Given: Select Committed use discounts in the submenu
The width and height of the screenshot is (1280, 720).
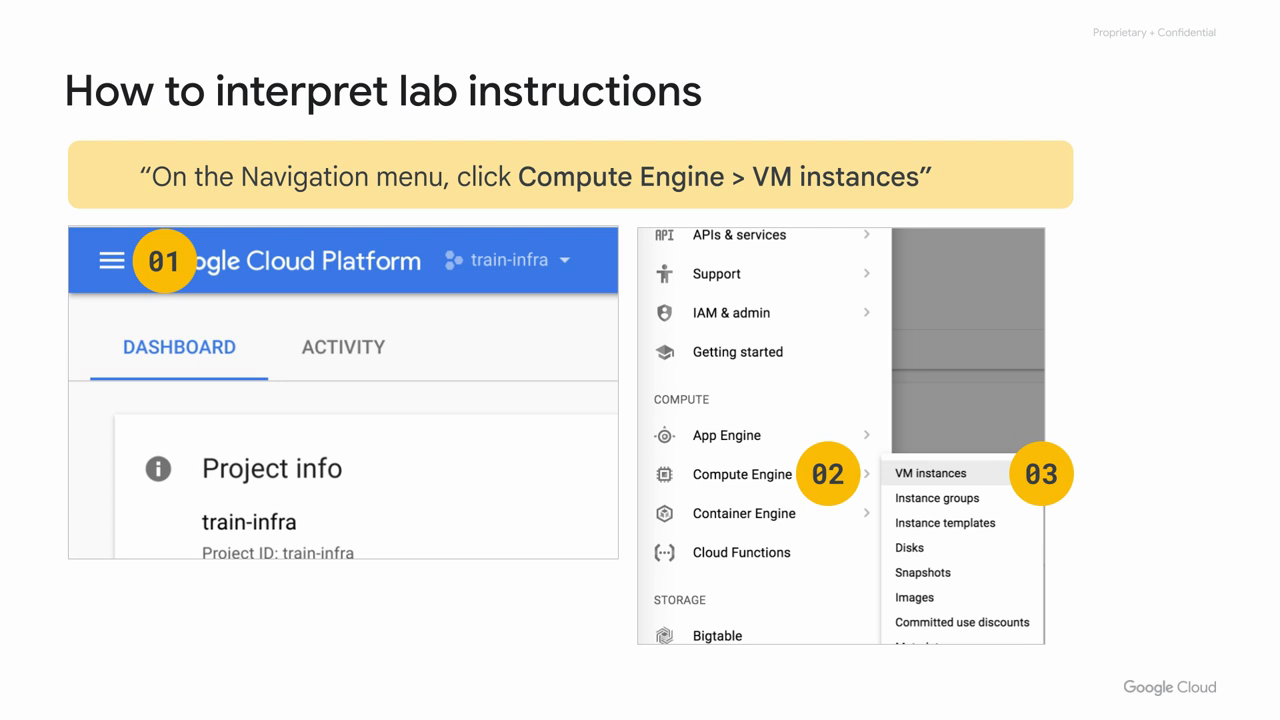Looking at the screenshot, I should click(x=962, y=622).
